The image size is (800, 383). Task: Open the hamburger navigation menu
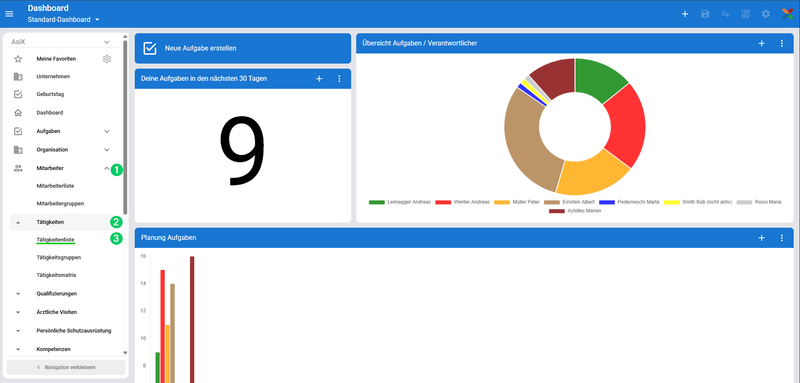[9, 14]
